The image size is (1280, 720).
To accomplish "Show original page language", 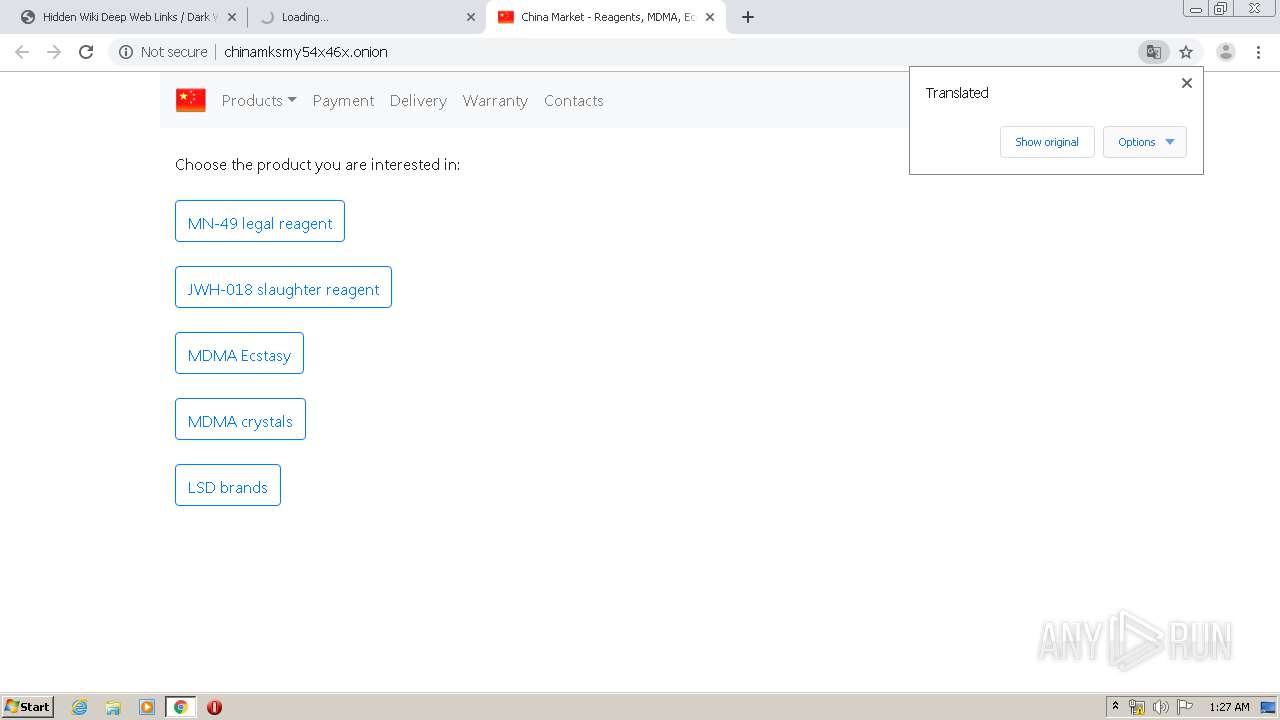I will pyautogui.click(x=1047, y=142).
